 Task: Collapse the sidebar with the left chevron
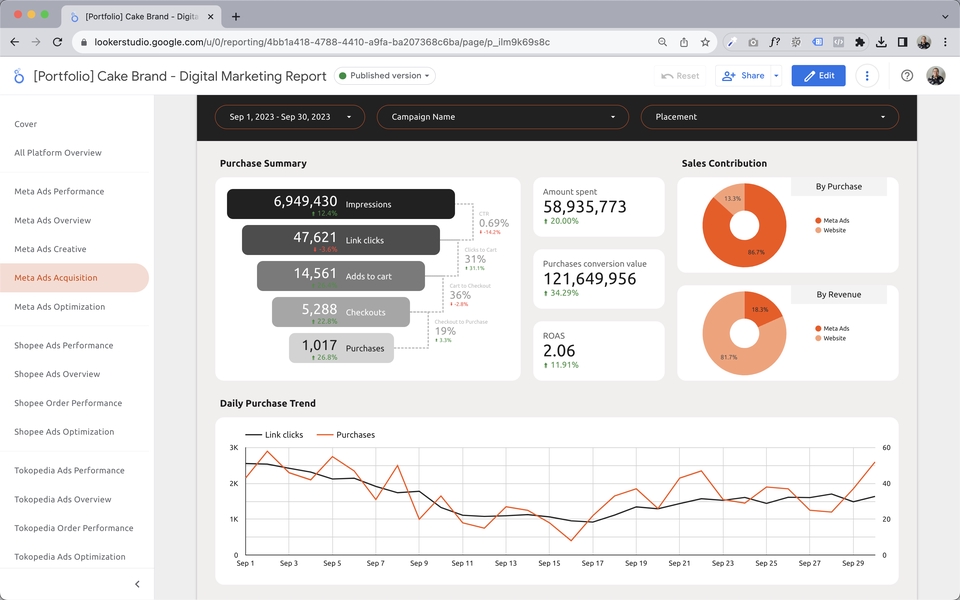pyautogui.click(x=137, y=584)
